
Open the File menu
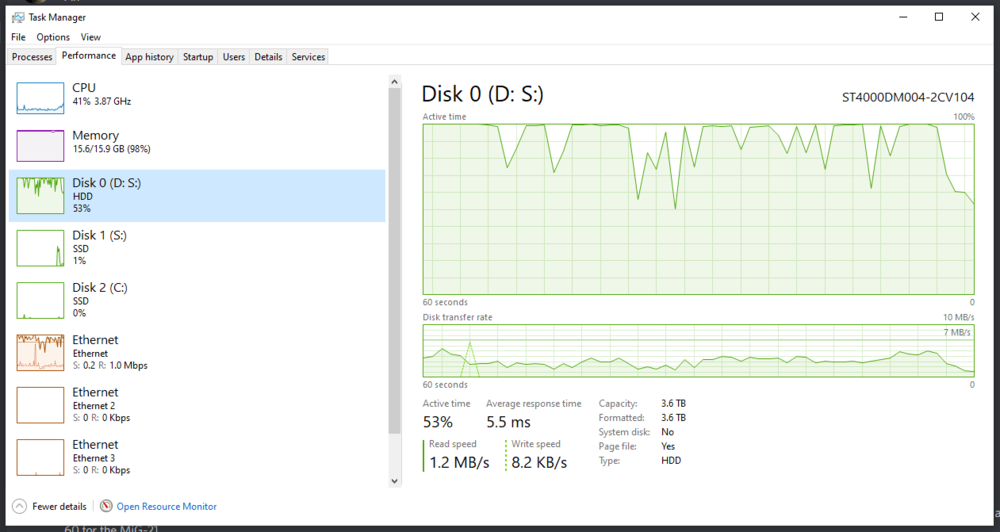pyautogui.click(x=18, y=37)
